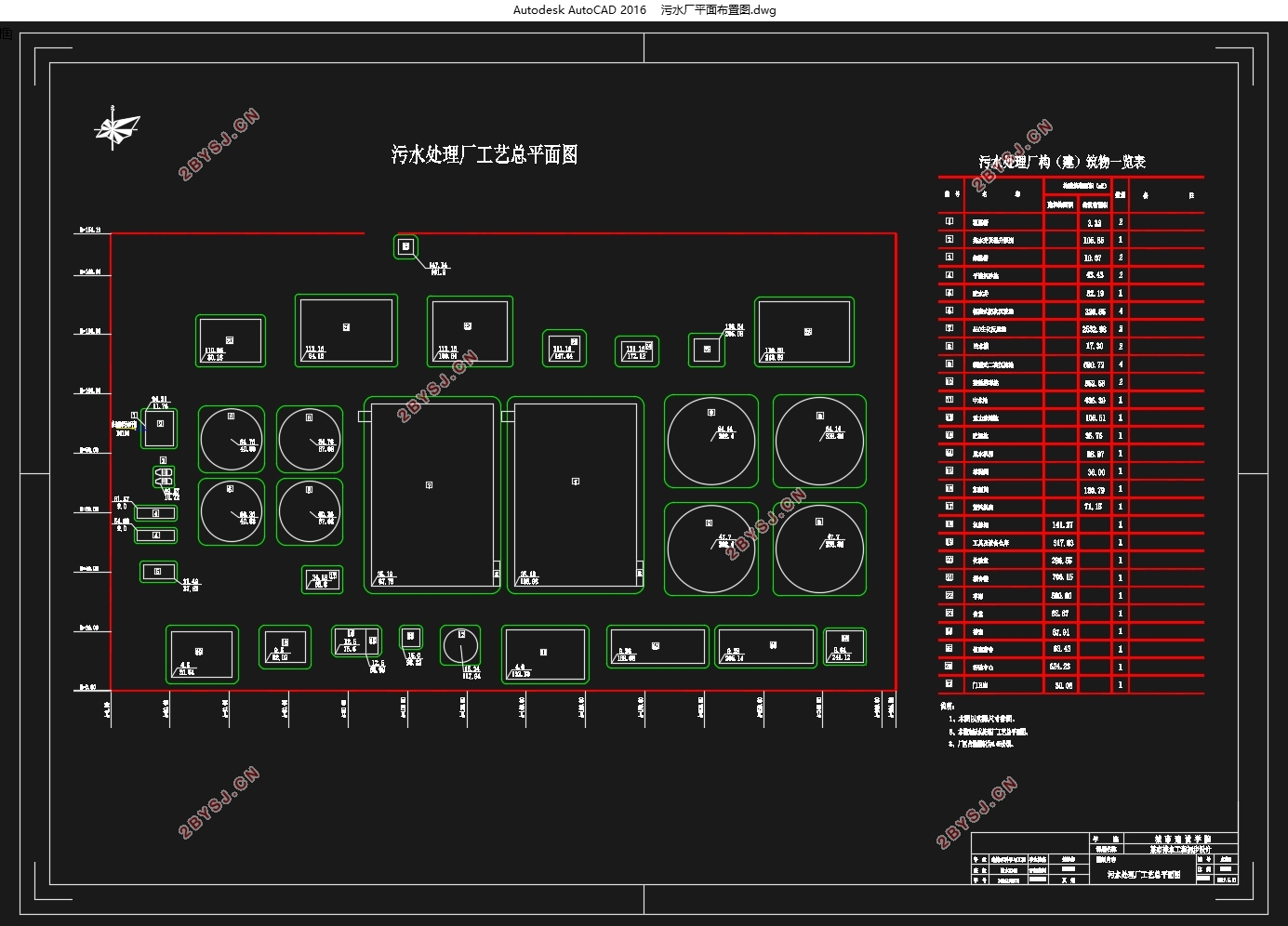Select the lower-right large circular tank
This screenshot has height=926, width=1288.
(819, 549)
